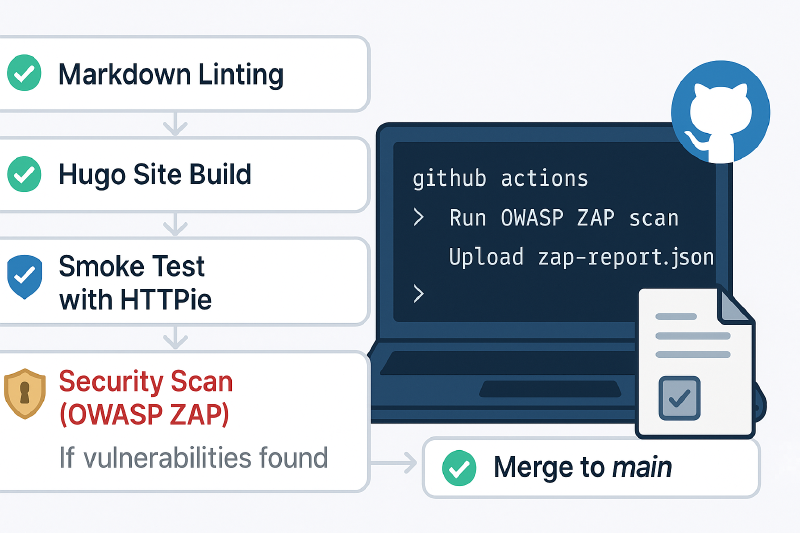Image resolution: width=800 pixels, height=533 pixels.
Task: Click the green checkmark next to Markdown Linting
Action: pyautogui.click(x=24, y=73)
